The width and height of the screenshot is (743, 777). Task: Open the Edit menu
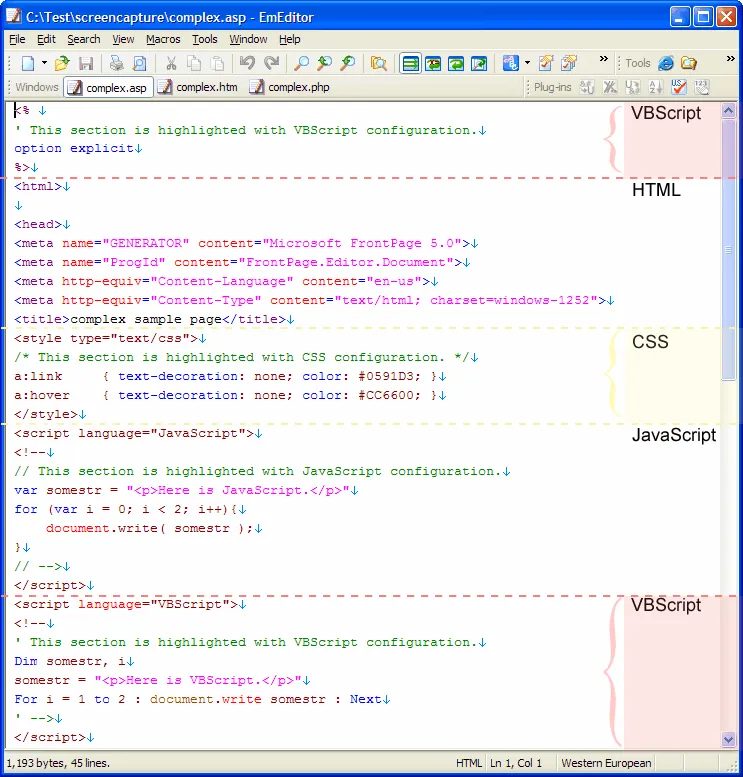point(46,39)
